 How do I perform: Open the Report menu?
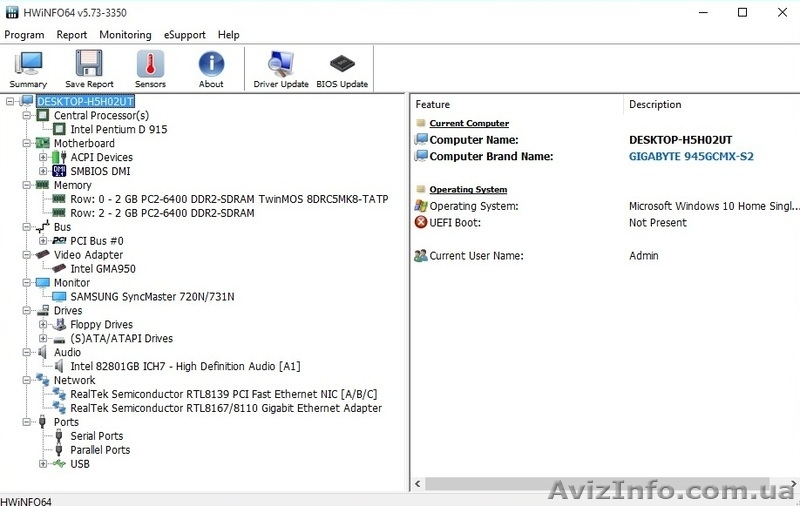coord(71,35)
